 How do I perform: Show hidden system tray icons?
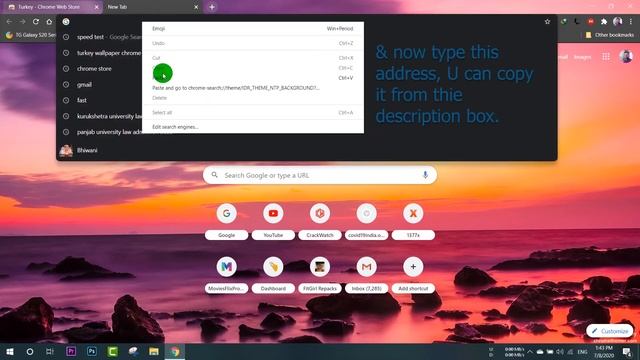click(x=530, y=351)
